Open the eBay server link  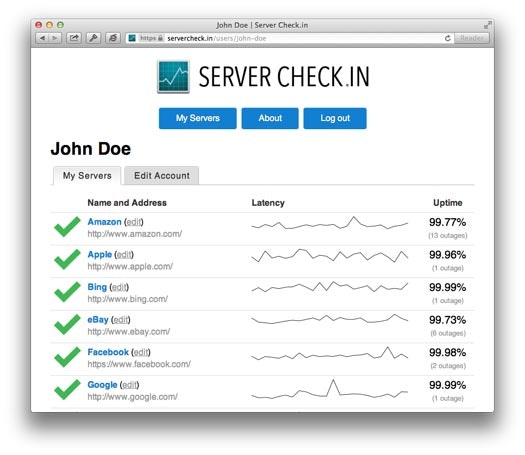(98, 319)
